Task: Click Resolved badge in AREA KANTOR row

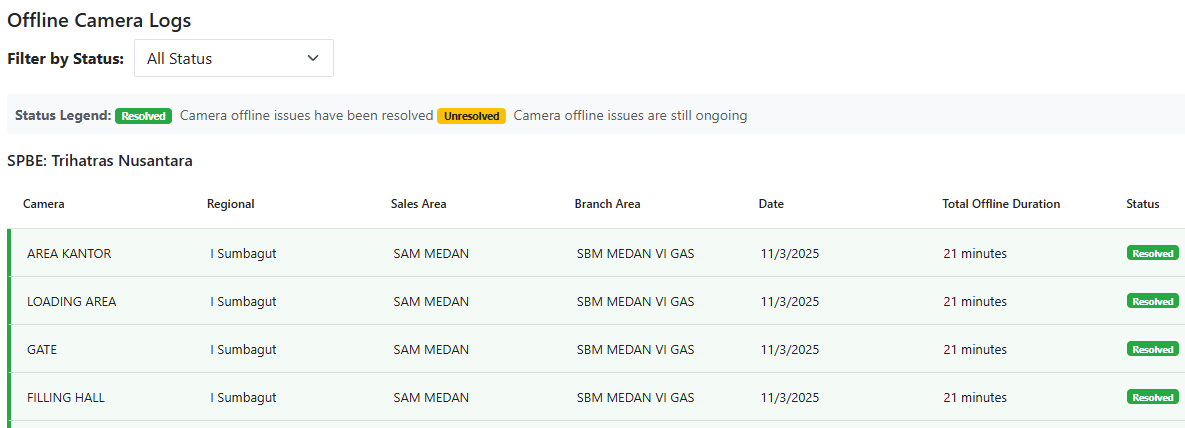Action: (x=1152, y=254)
